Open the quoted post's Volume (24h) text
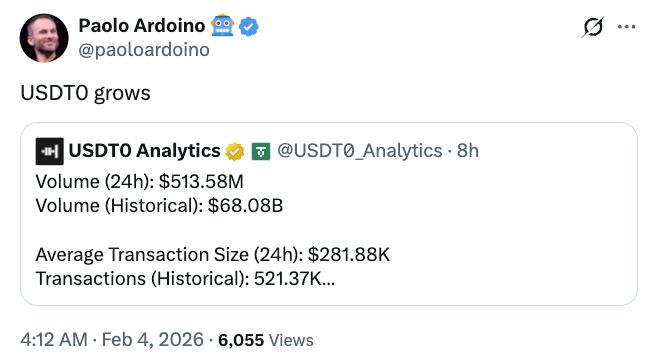Image resolution: width=655 pixels, height=361 pixels. (140, 182)
